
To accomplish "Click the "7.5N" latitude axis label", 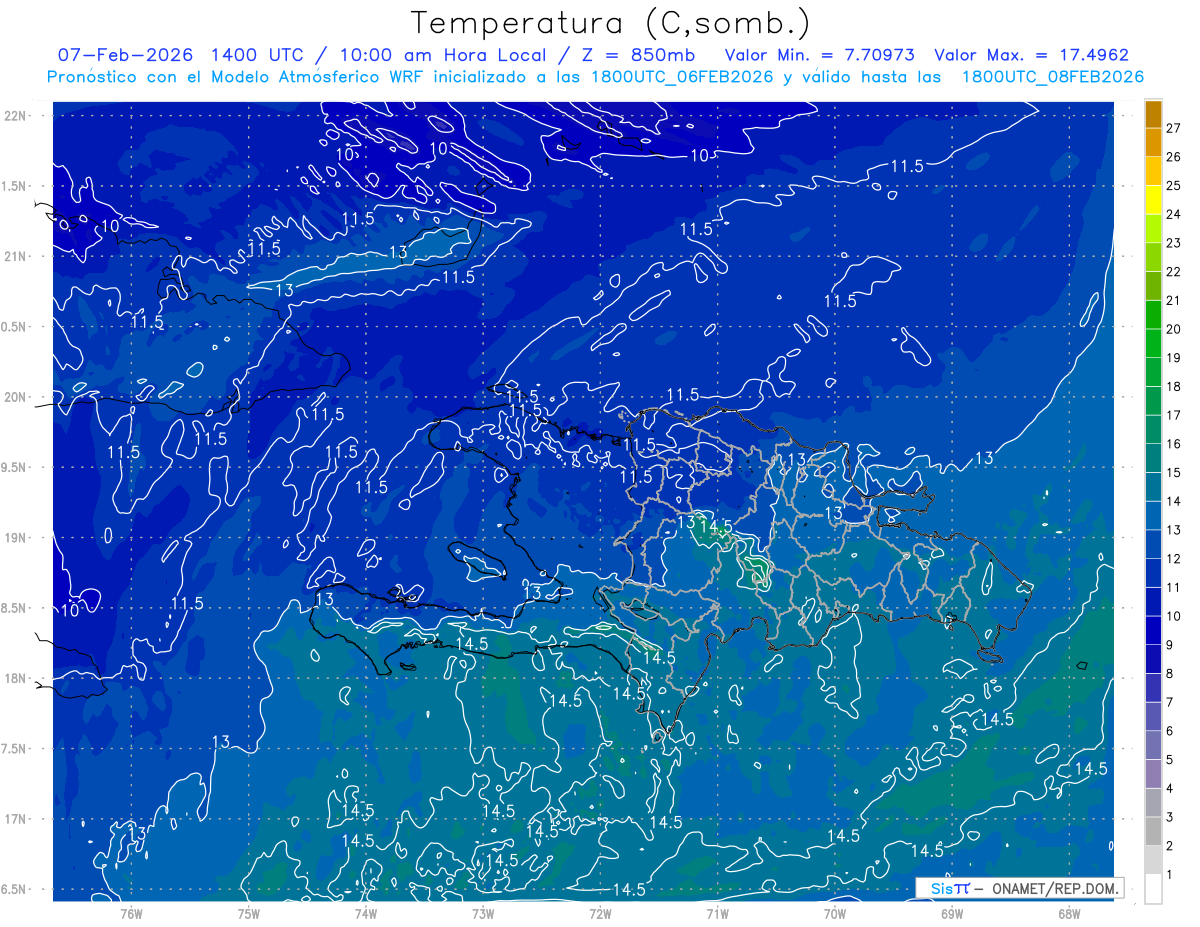I will pyautogui.click(x=13, y=749).
